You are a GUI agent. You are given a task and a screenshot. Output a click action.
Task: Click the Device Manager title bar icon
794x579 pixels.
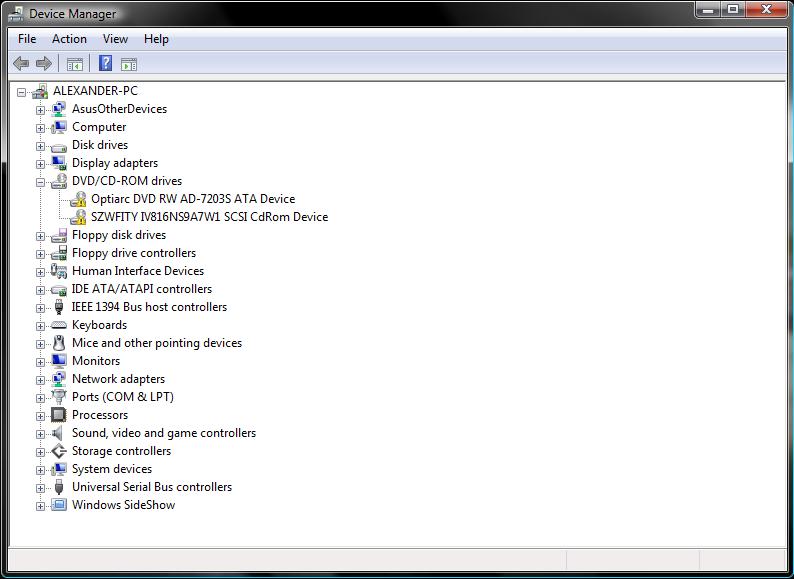click(16, 14)
